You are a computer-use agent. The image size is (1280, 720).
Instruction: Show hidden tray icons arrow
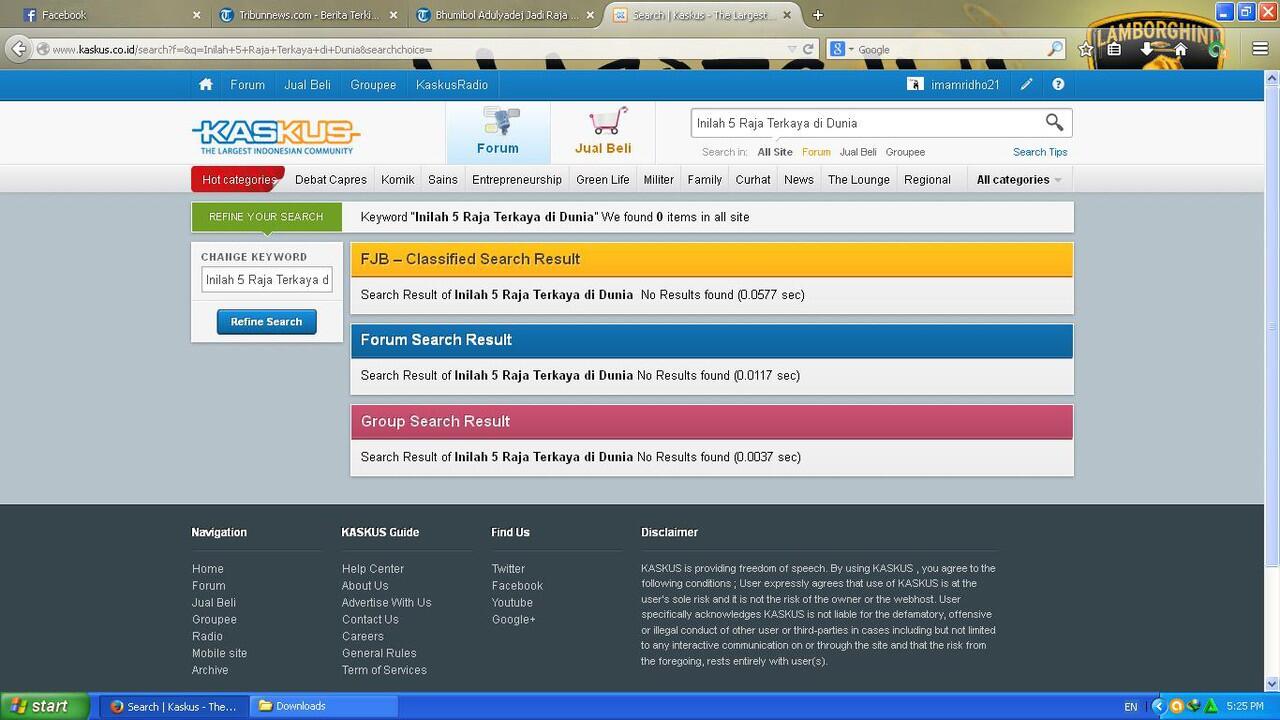1159,706
